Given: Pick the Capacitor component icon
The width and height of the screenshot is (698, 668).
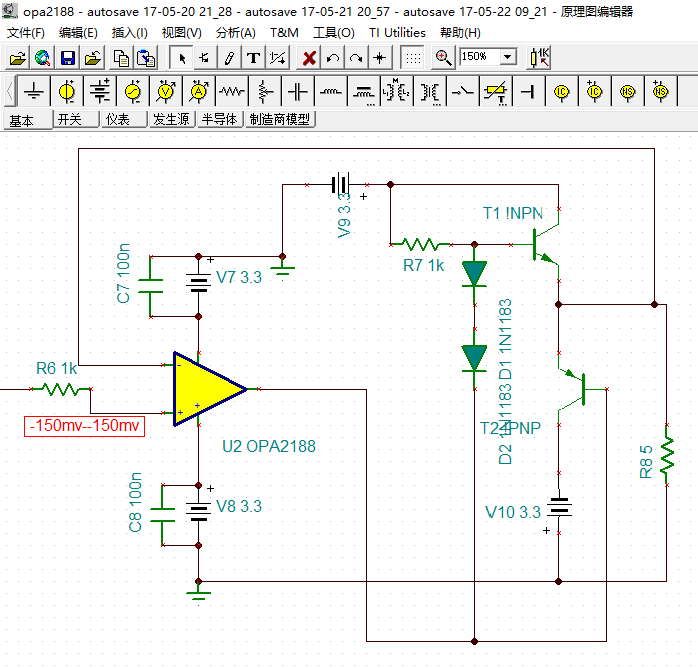Looking at the screenshot, I should coord(298,92).
